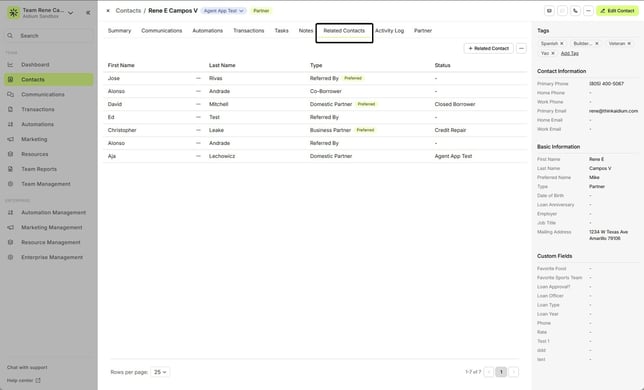
Task: Remove the Yao tag
Action: [553, 53]
